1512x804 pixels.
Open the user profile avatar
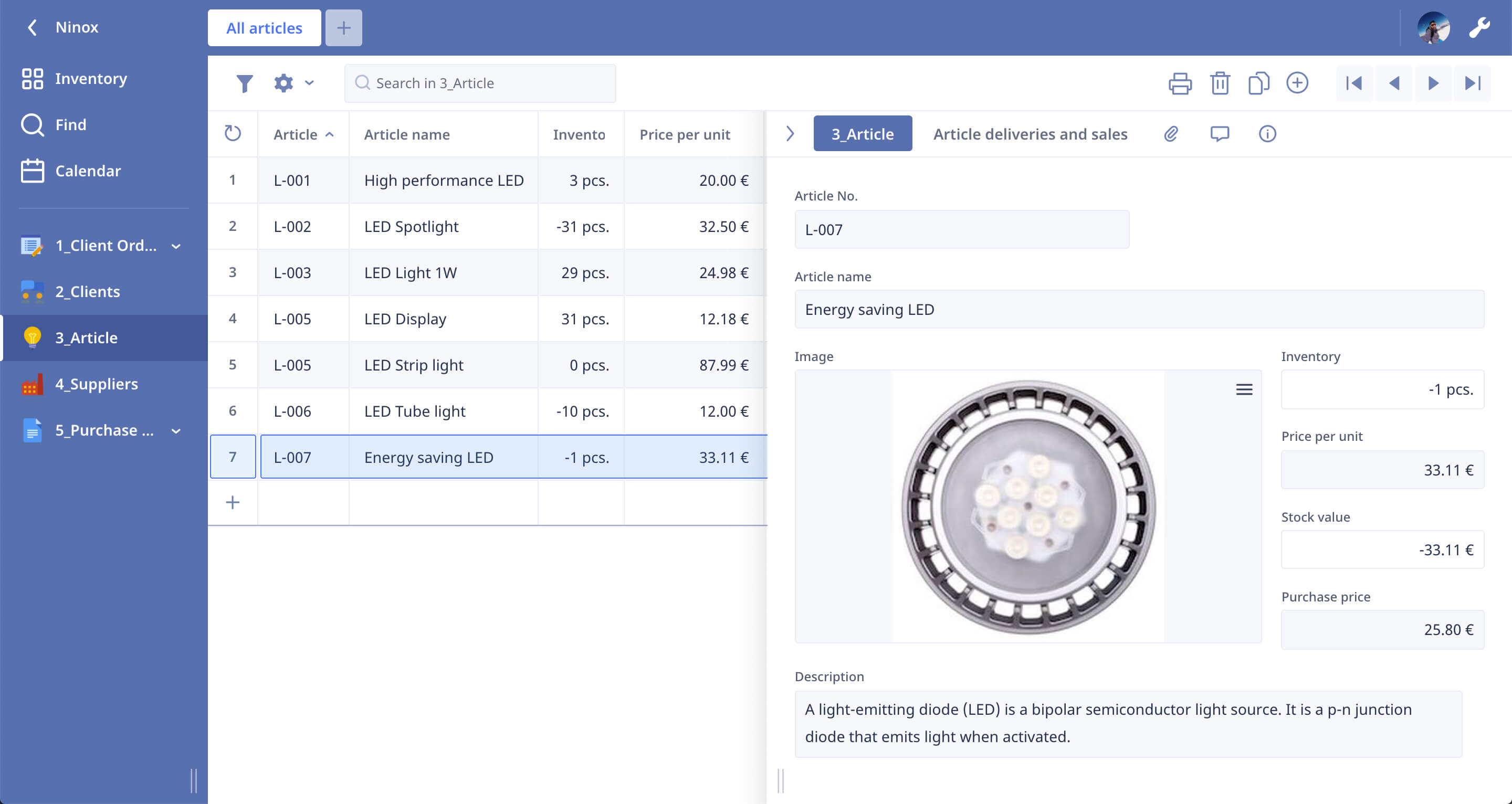(x=1433, y=28)
